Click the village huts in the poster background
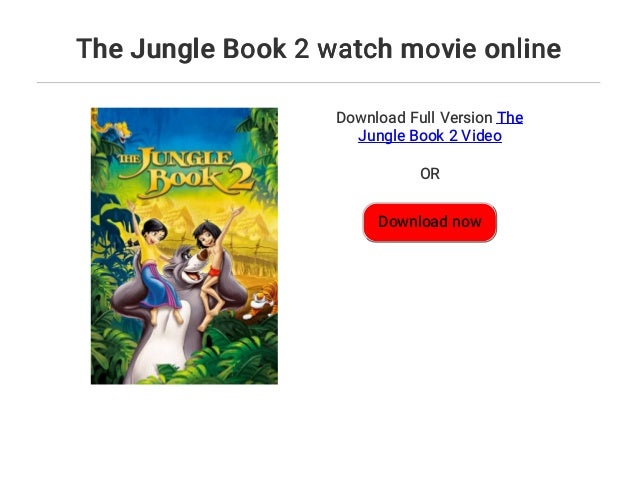The image size is (638, 479). [x=238, y=230]
